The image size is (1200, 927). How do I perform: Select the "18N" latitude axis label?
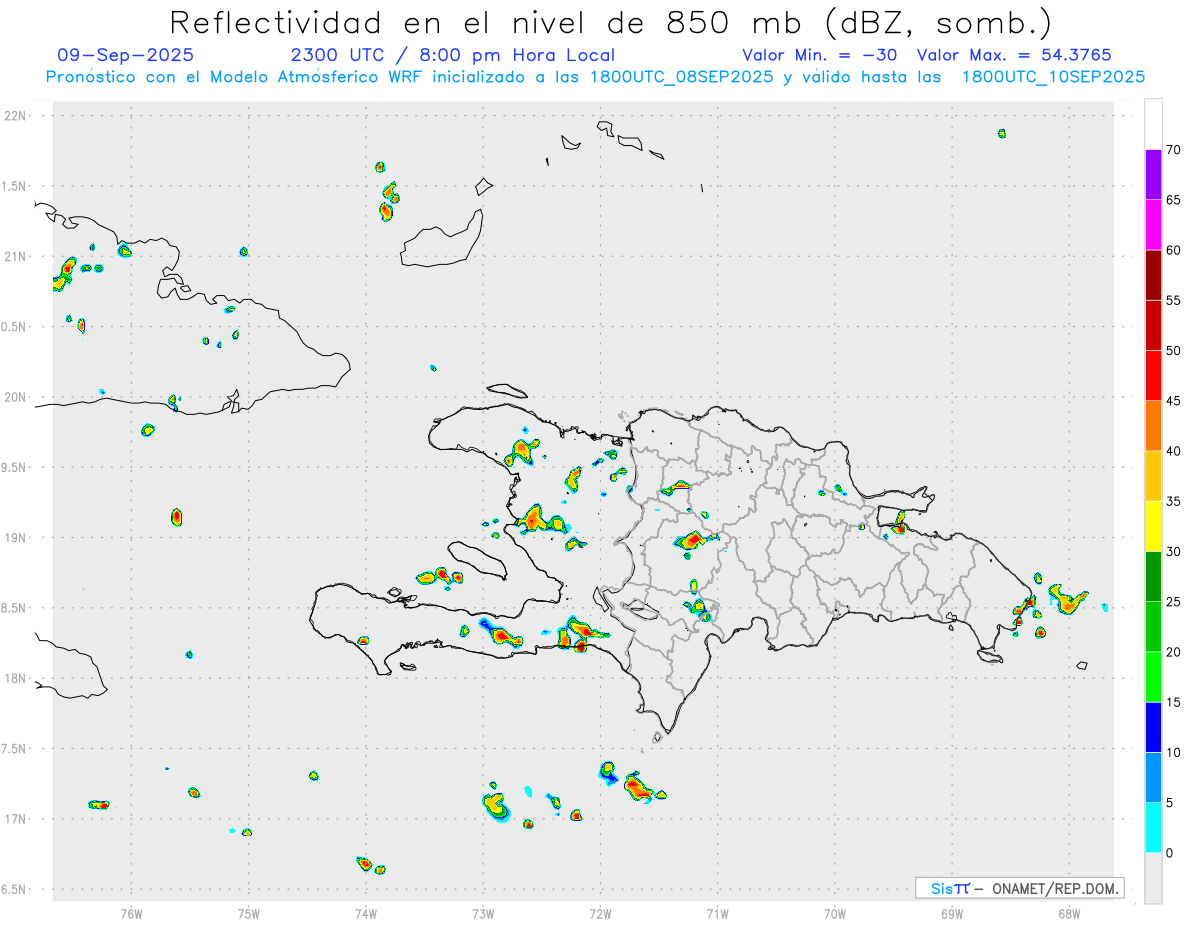point(15,679)
